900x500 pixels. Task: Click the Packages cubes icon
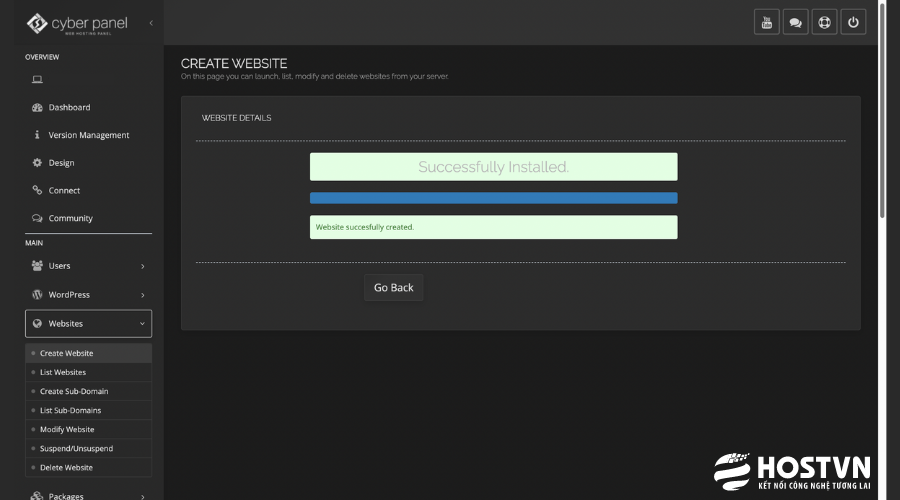[37, 496]
